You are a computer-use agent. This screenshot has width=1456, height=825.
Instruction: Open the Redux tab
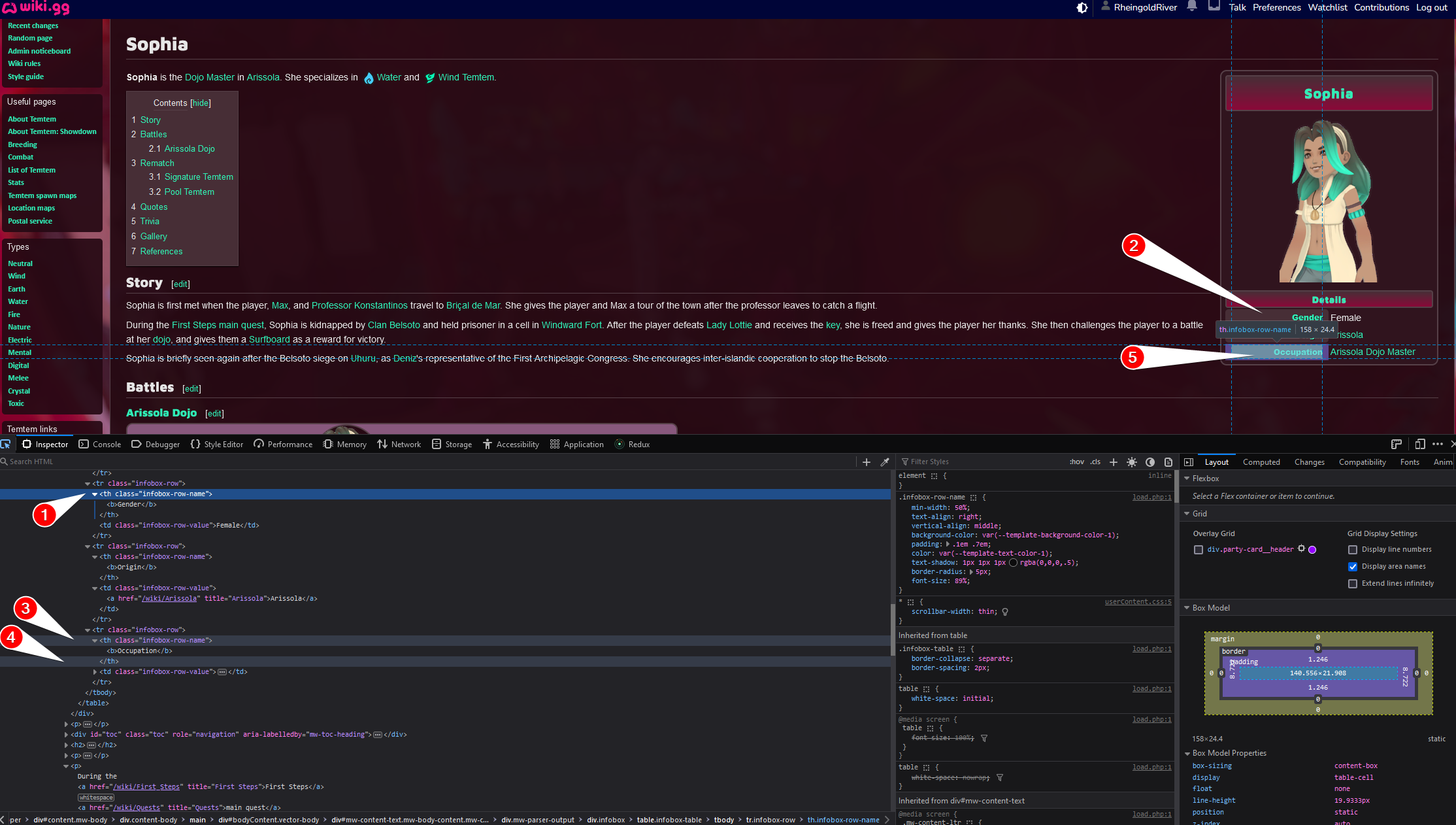pos(632,445)
